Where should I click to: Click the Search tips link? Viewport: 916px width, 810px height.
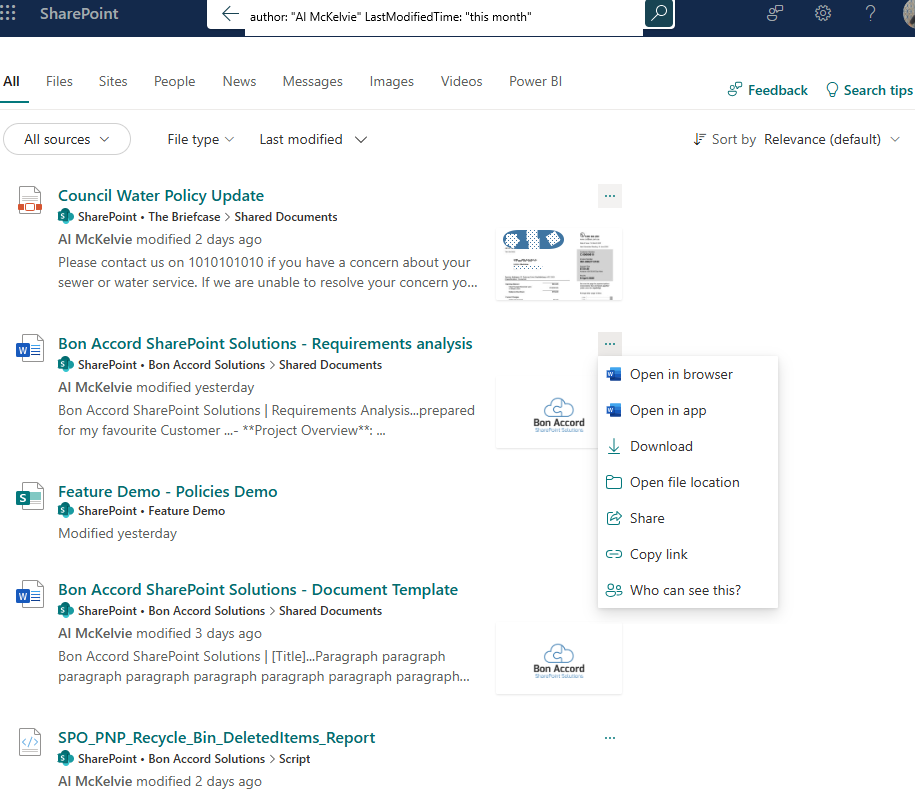coord(870,90)
